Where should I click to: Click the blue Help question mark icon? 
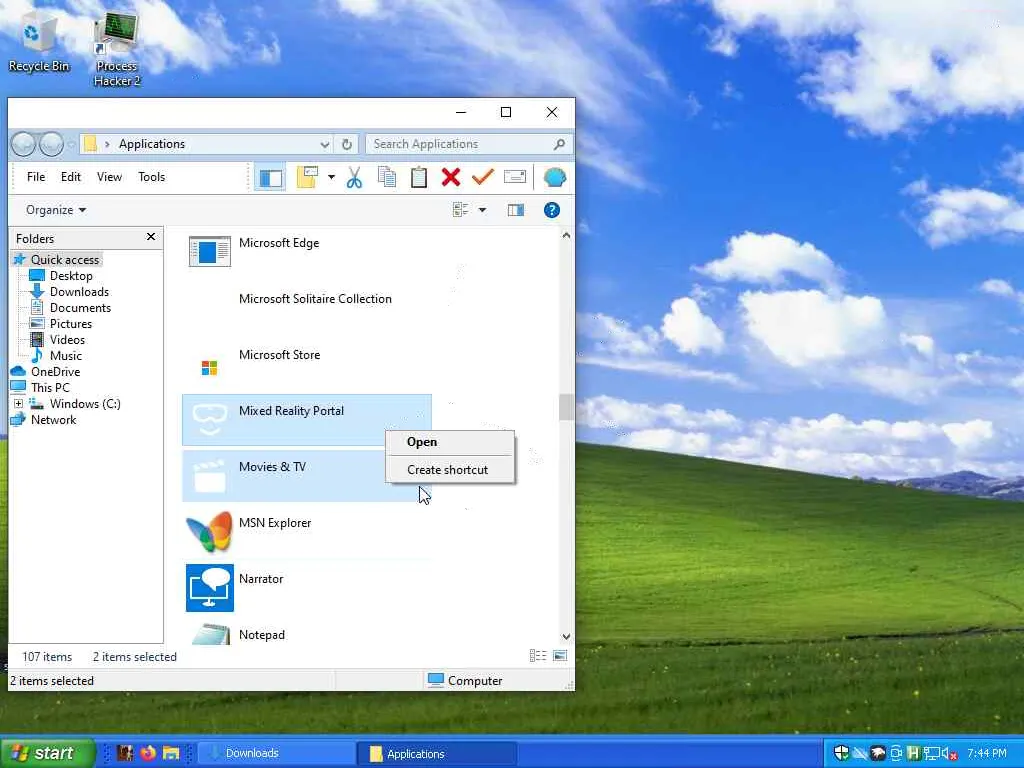[x=552, y=210]
